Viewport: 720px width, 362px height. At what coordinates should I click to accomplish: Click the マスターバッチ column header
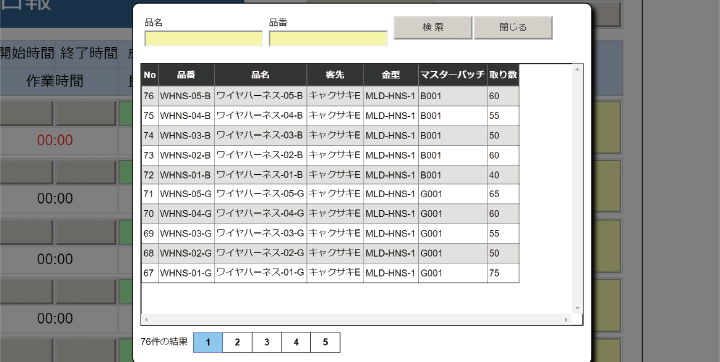tap(453, 75)
